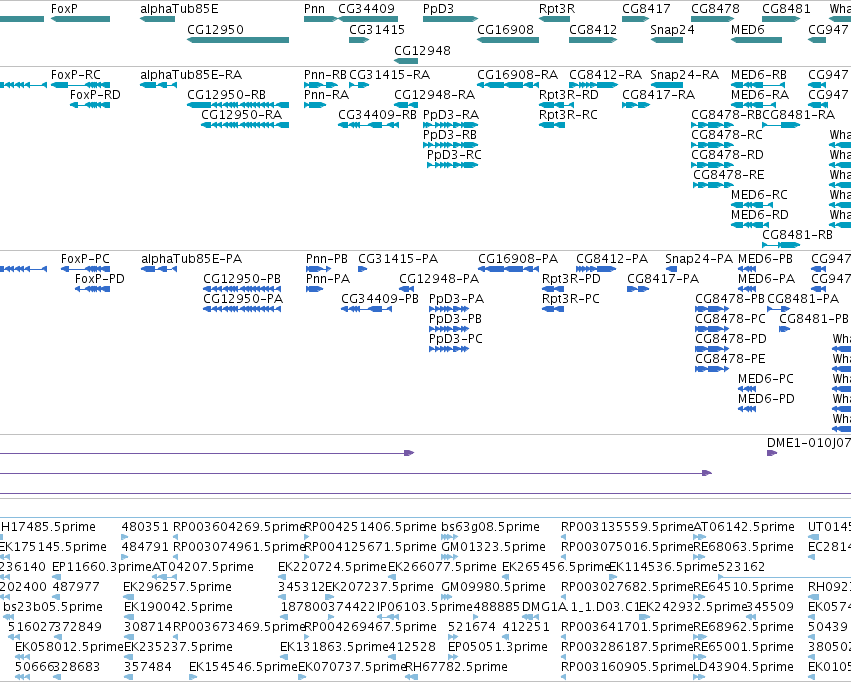Select the CG8478-RE transcript label
The image size is (851, 682).
[728, 175]
